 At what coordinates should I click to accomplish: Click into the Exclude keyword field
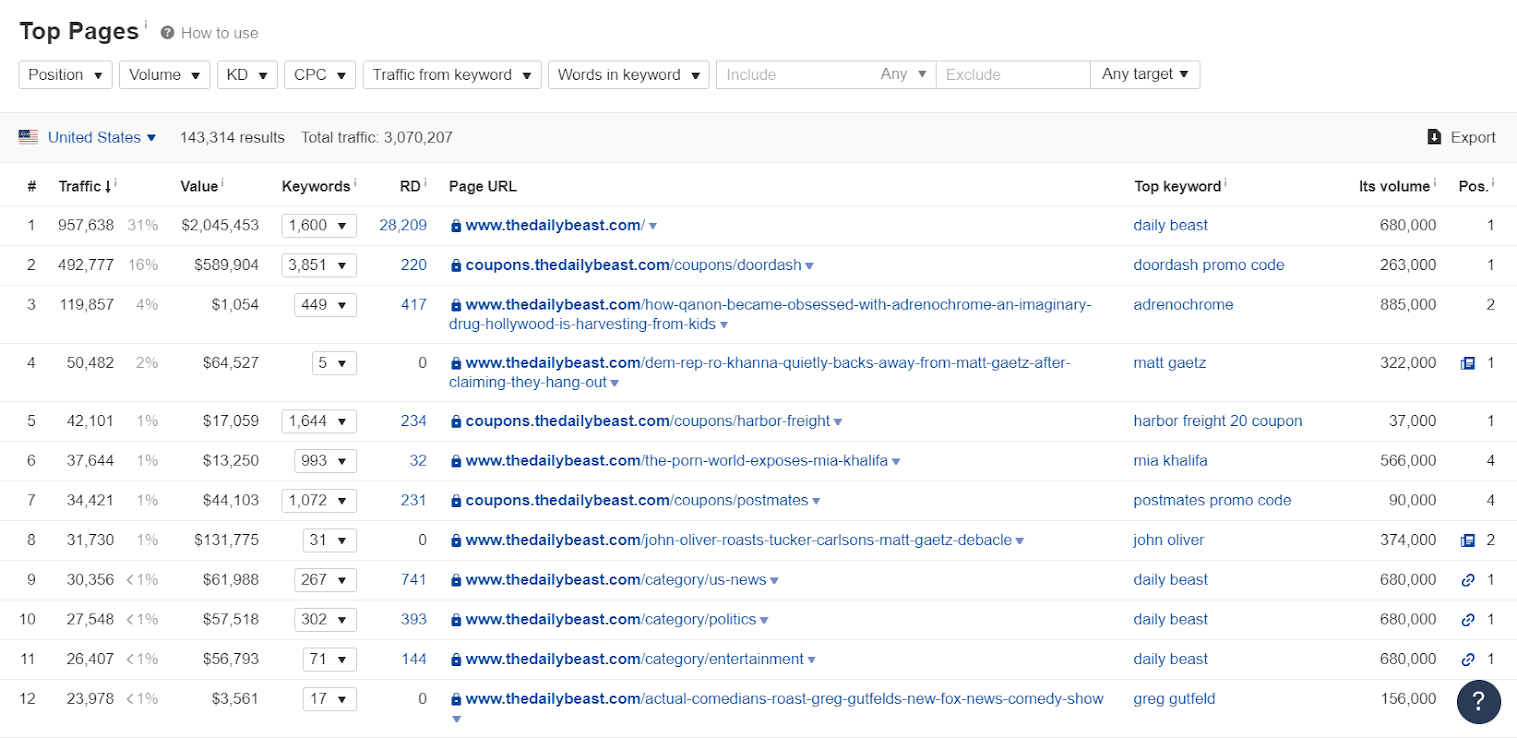pyautogui.click(x=1012, y=75)
